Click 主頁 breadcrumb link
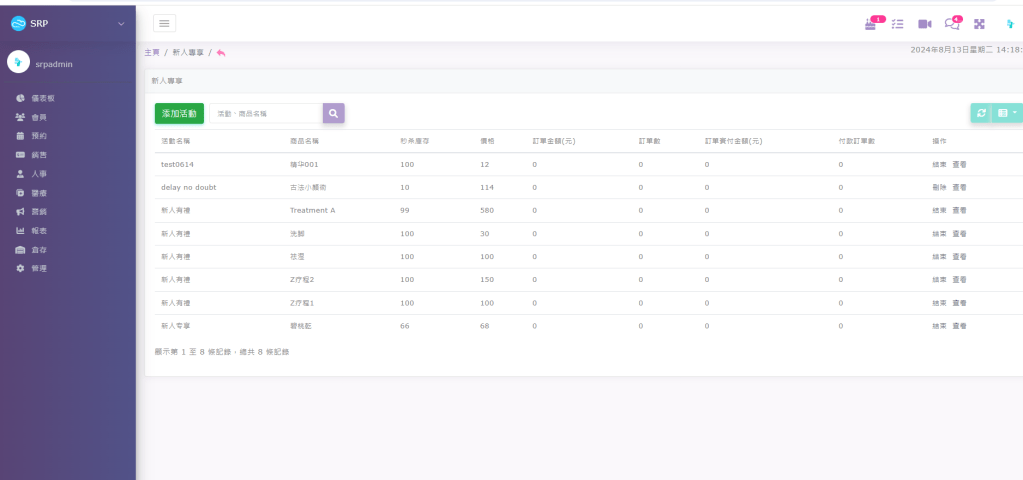The height and width of the screenshot is (480, 1023). point(152,52)
